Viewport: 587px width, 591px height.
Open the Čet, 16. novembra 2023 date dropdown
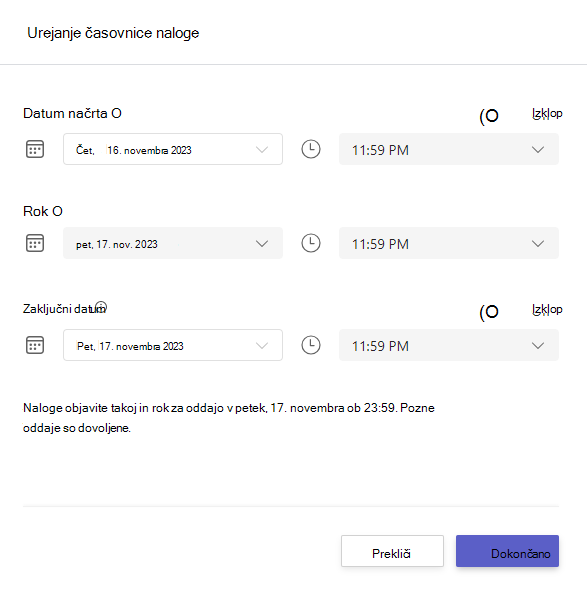[x=173, y=149]
